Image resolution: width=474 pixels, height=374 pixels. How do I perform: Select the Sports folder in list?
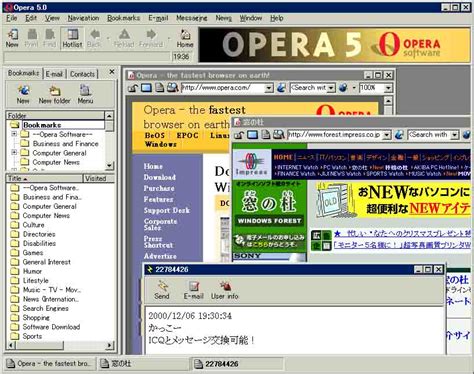pyautogui.click(x=32, y=336)
